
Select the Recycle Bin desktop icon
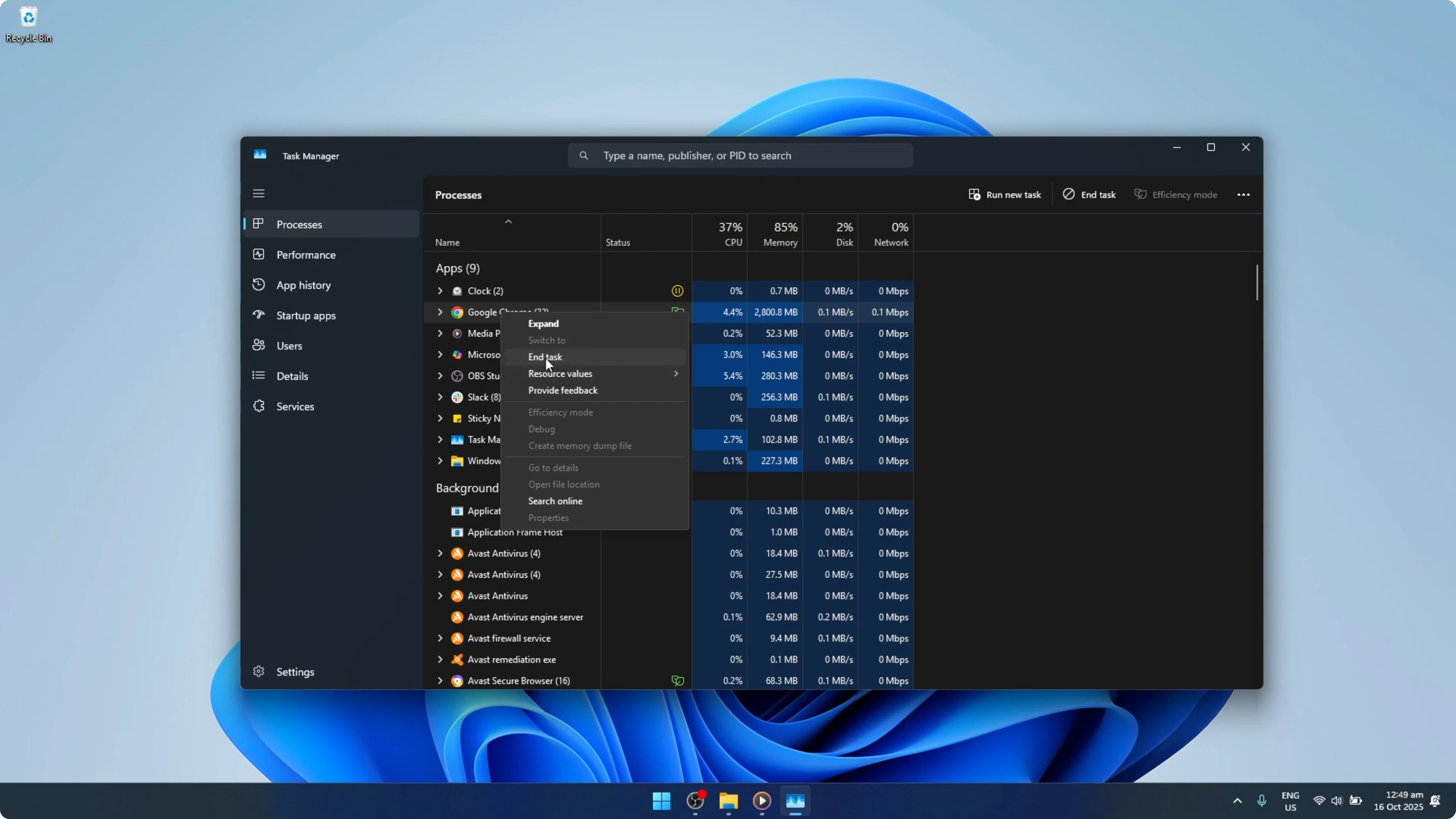click(x=29, y=24)
